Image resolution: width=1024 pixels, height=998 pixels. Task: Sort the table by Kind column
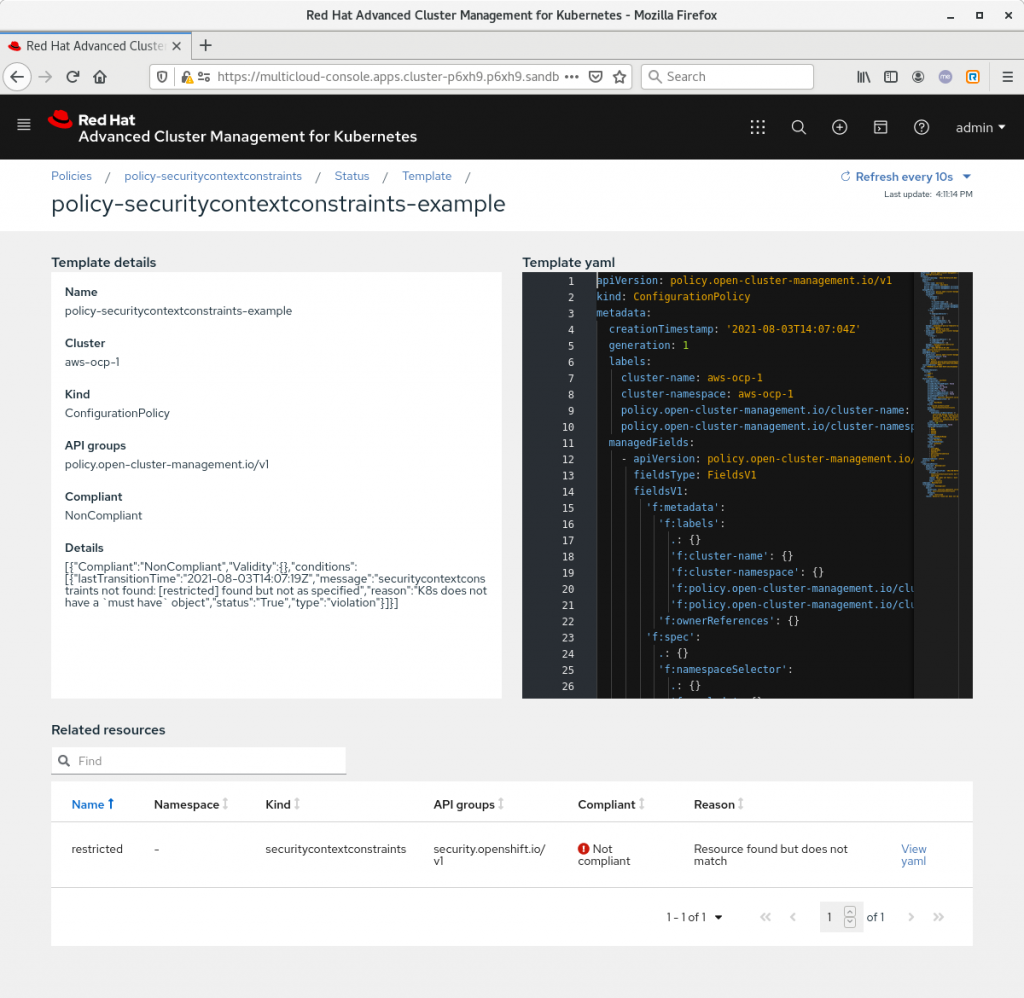[282, 804]
